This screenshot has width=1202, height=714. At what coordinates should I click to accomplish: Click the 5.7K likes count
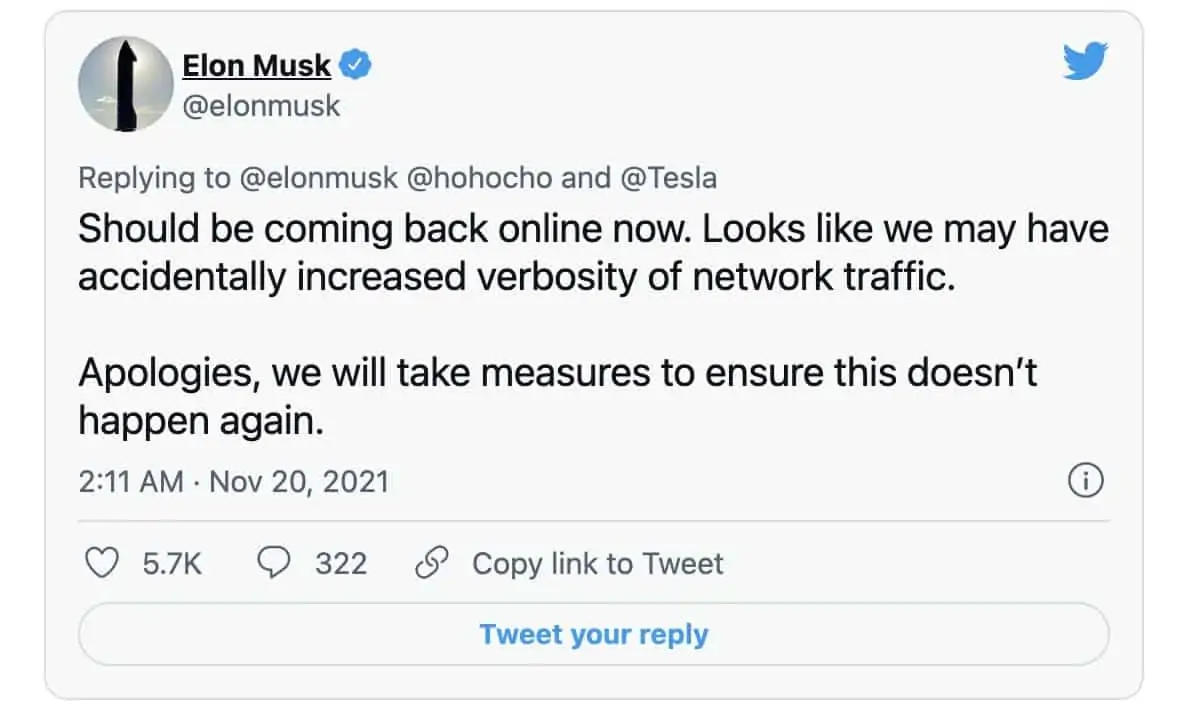click(172, 564)
